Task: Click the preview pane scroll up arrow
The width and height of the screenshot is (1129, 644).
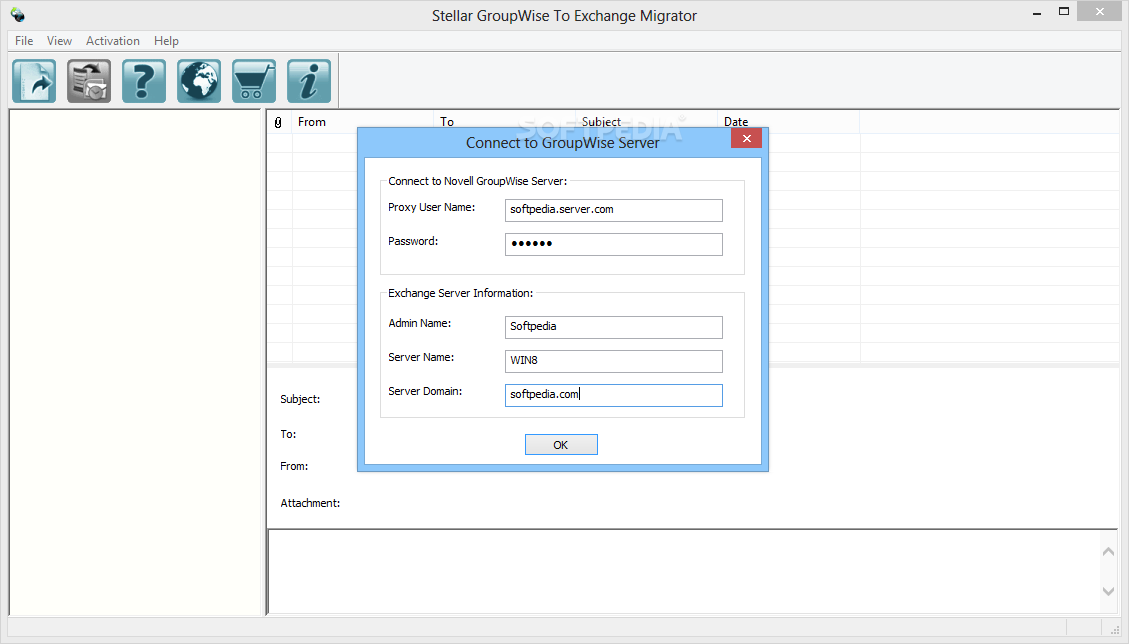Action: [1108, 552]
